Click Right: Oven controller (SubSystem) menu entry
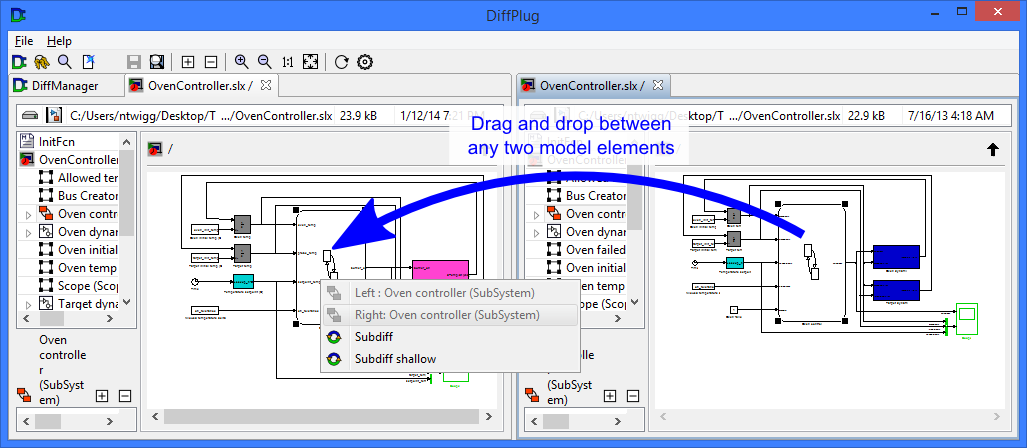Screen dimensions: 1027x448 tap(451, 314)
